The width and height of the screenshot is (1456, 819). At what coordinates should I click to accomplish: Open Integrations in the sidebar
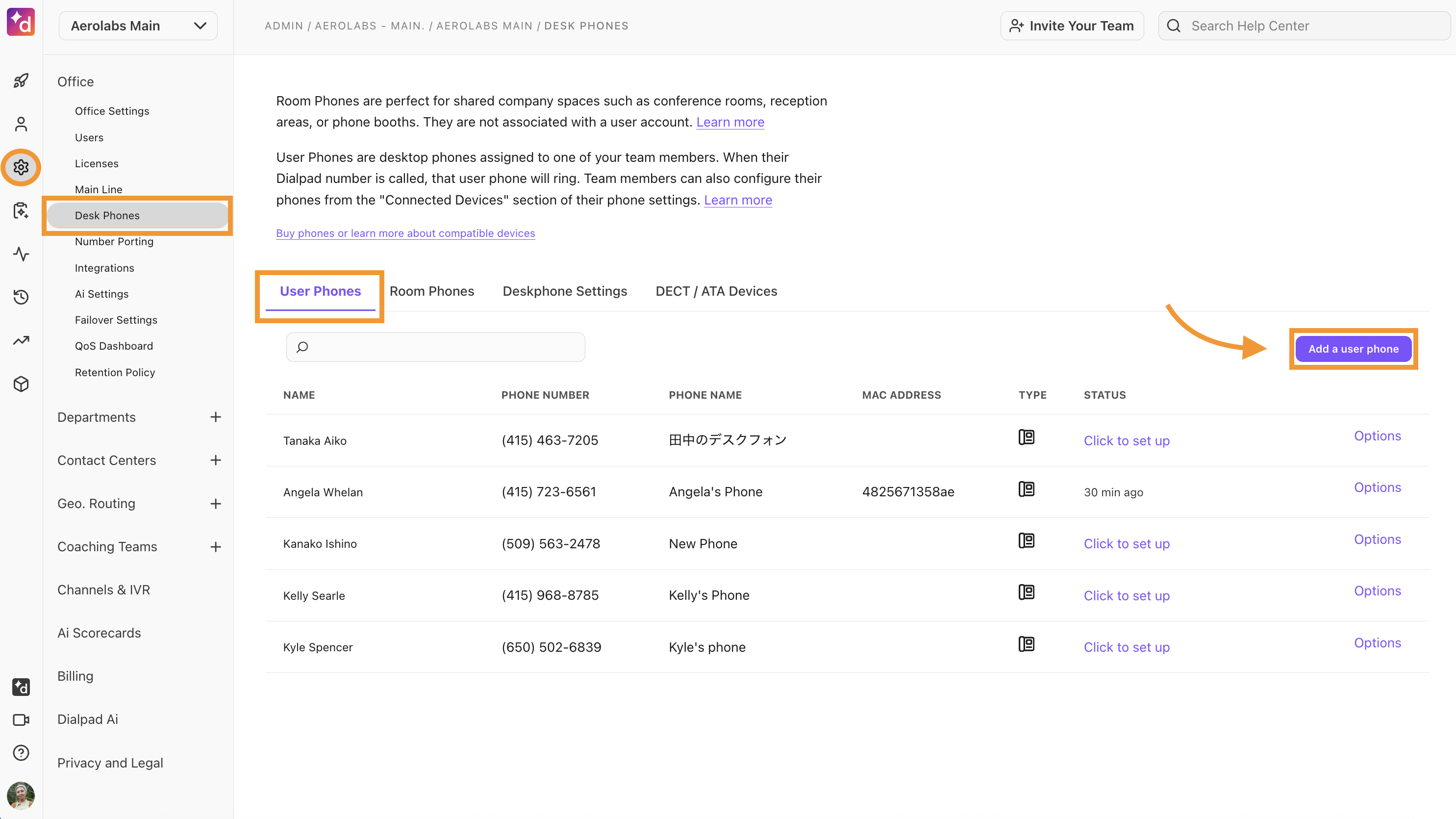tap(104, 268)
